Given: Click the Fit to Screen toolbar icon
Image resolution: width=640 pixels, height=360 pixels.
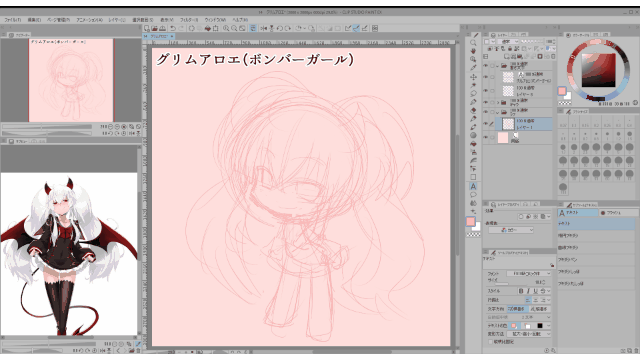Looking at the screenshot, I should (x=242, y=28).
